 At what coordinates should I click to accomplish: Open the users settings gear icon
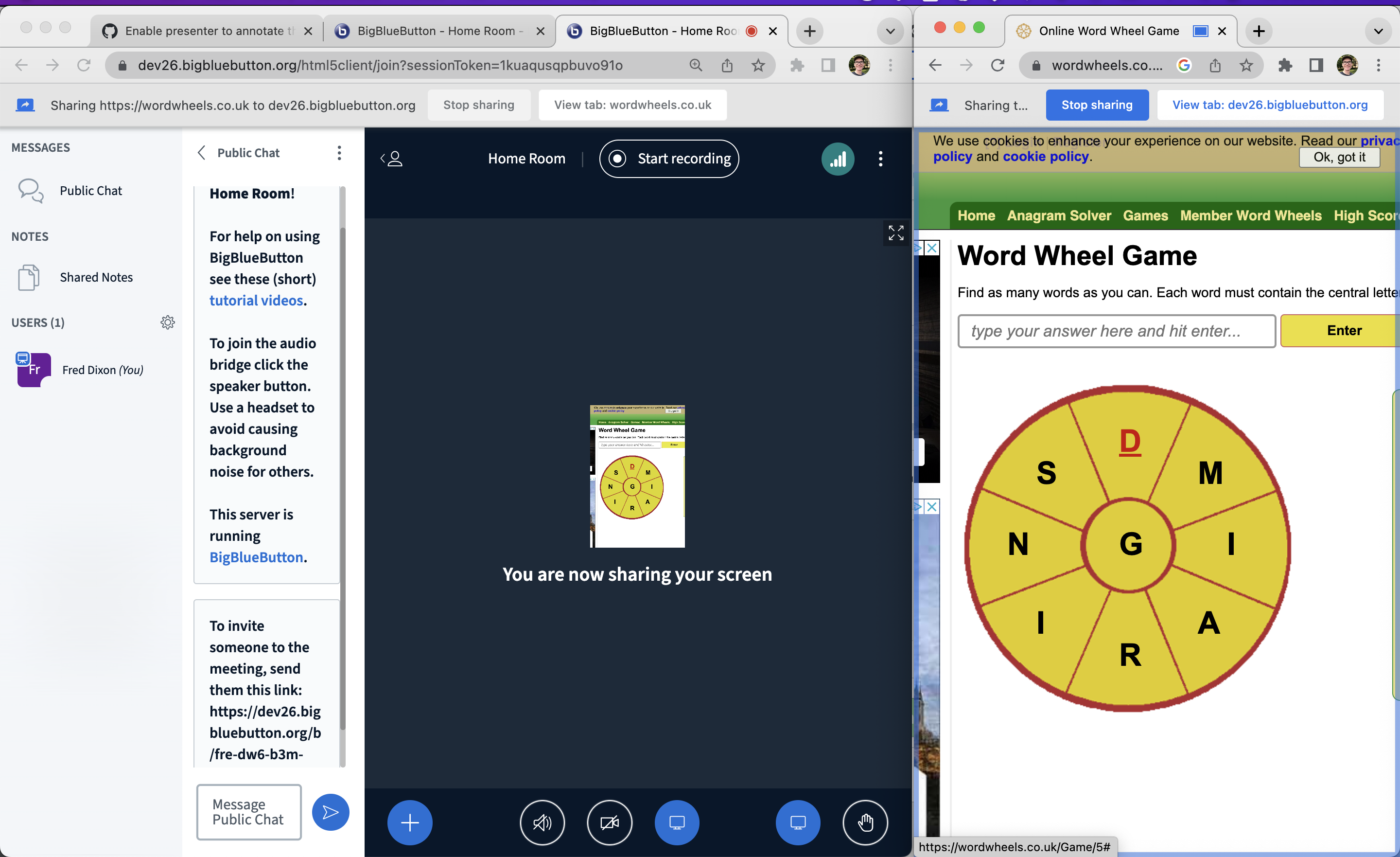coord(168,322)
